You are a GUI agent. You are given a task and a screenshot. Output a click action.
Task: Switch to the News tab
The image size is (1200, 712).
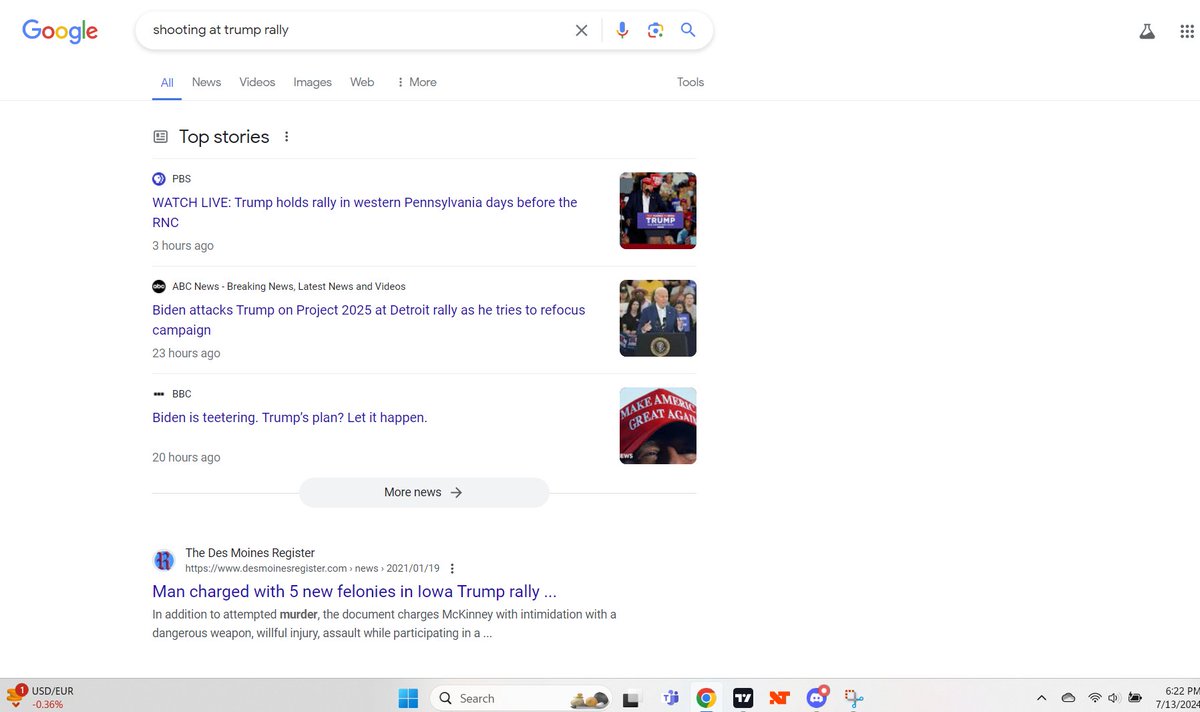tap(206, 82)
